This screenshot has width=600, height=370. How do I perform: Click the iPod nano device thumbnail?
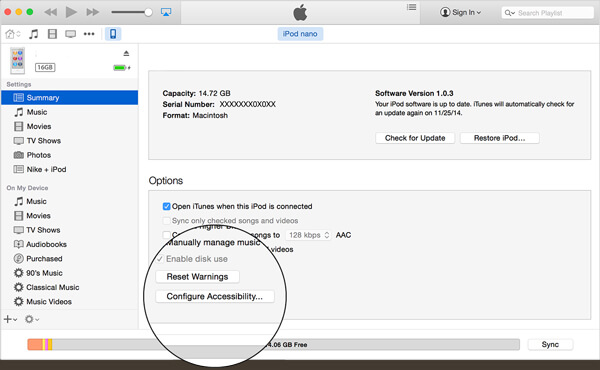click(17, 60)
